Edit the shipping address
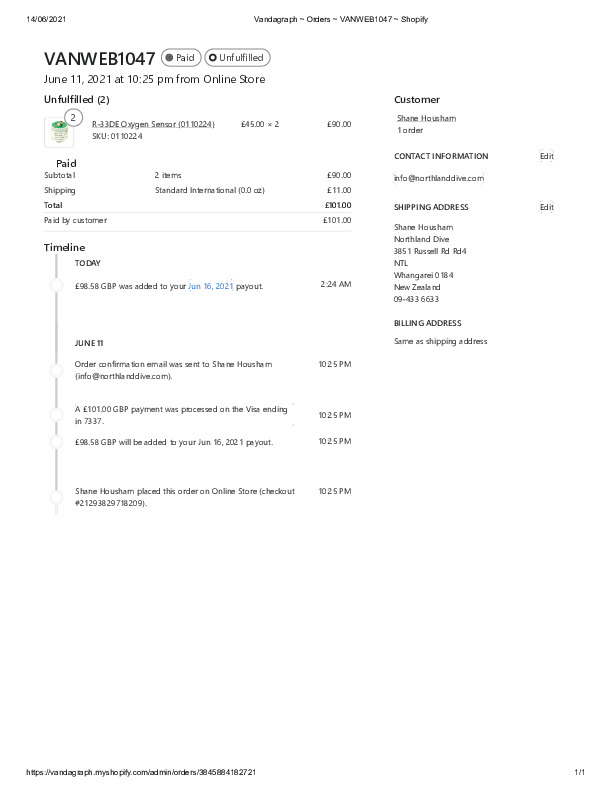Image resolution: width=612 pixels, height=792 pixels. tap(546, 207)
